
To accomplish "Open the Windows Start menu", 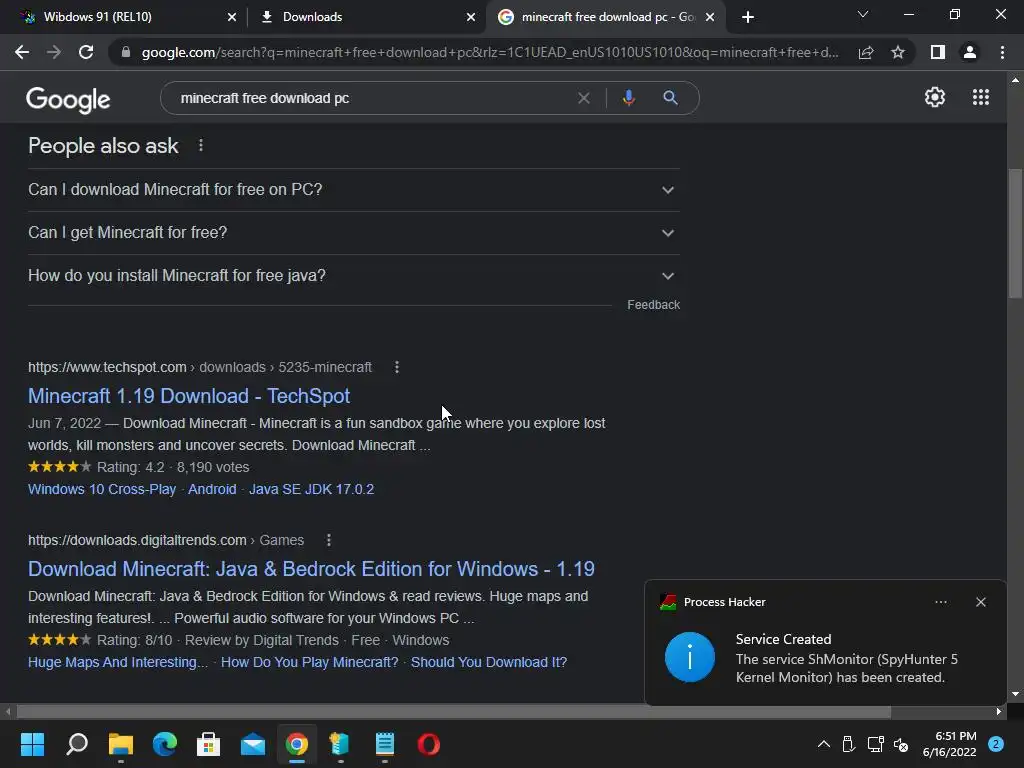I will click(32, 744).
